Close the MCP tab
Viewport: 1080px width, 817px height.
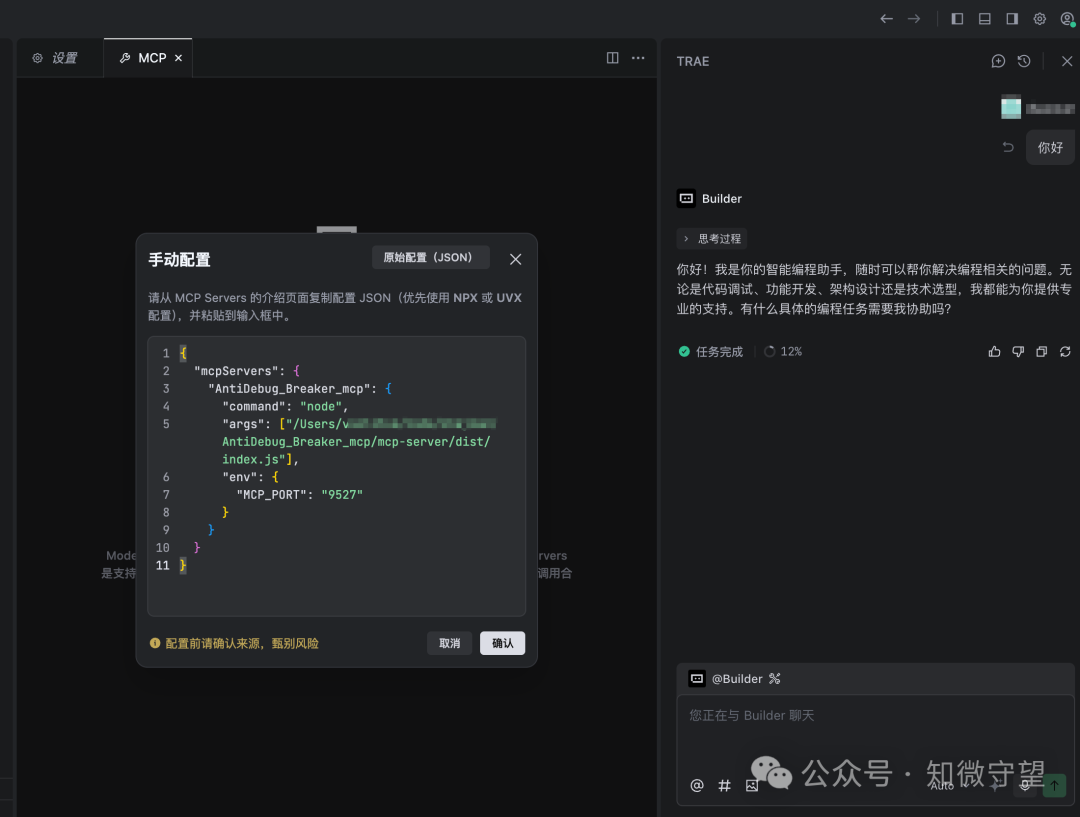click(178, 59)
